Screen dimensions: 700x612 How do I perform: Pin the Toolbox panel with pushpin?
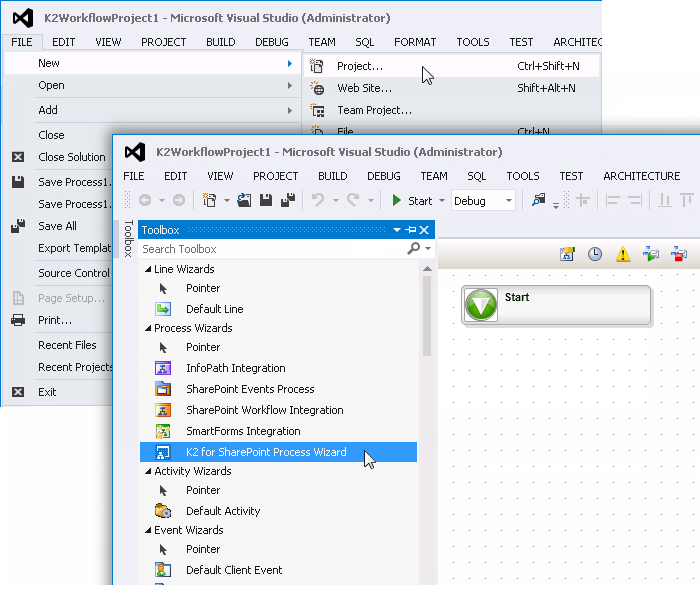coord(411,230)
